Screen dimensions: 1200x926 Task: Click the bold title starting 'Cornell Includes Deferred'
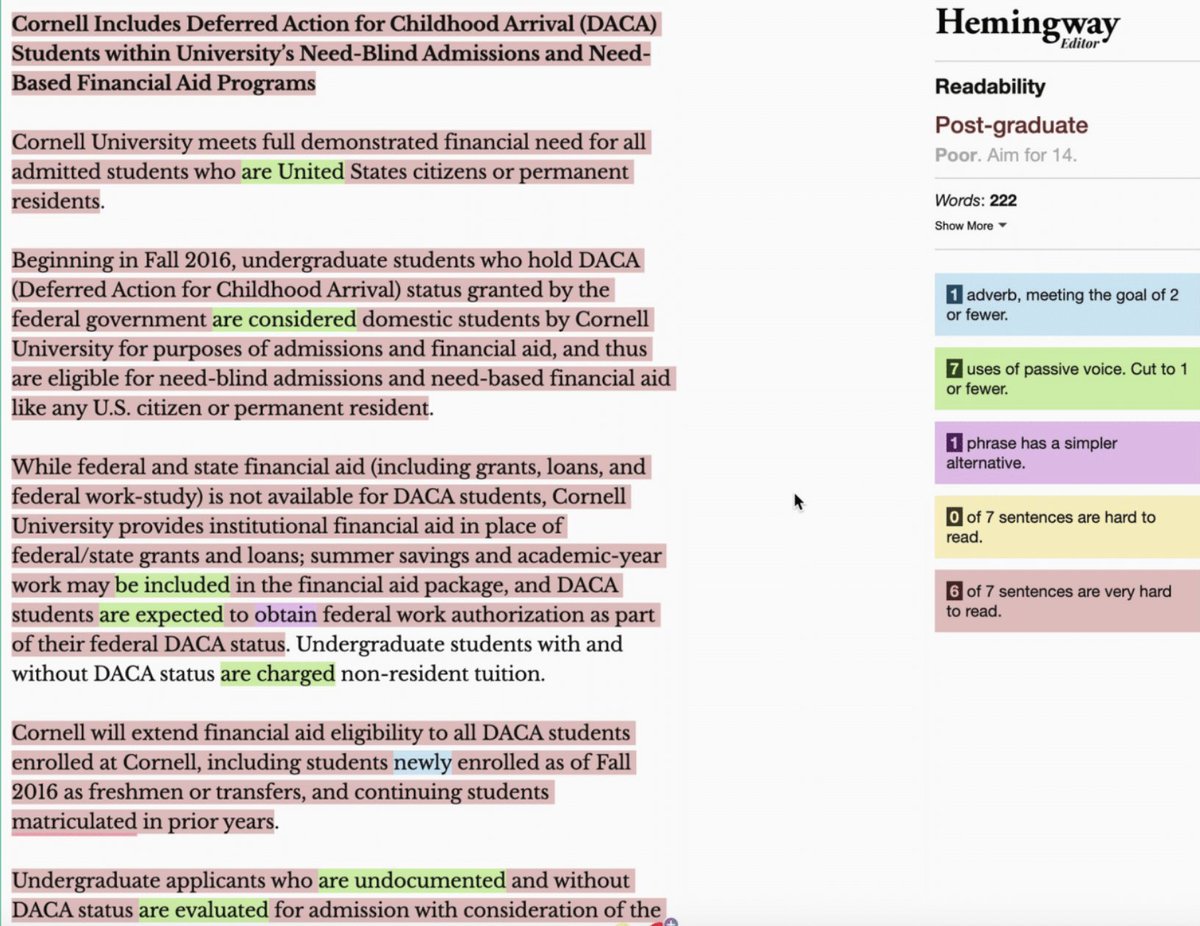pos(335,53)
